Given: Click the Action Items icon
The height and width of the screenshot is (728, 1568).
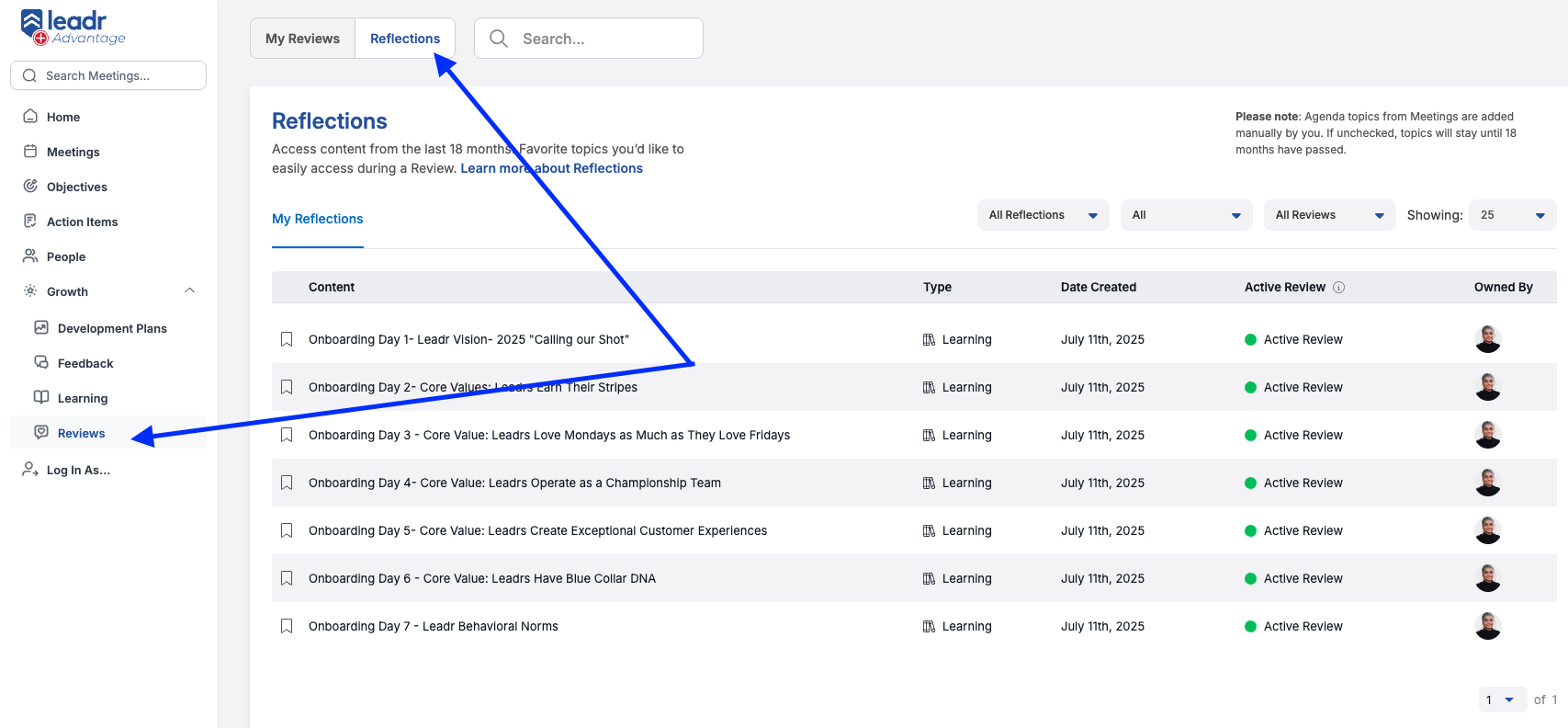Looking at the screenshot, I should (30, 221).
